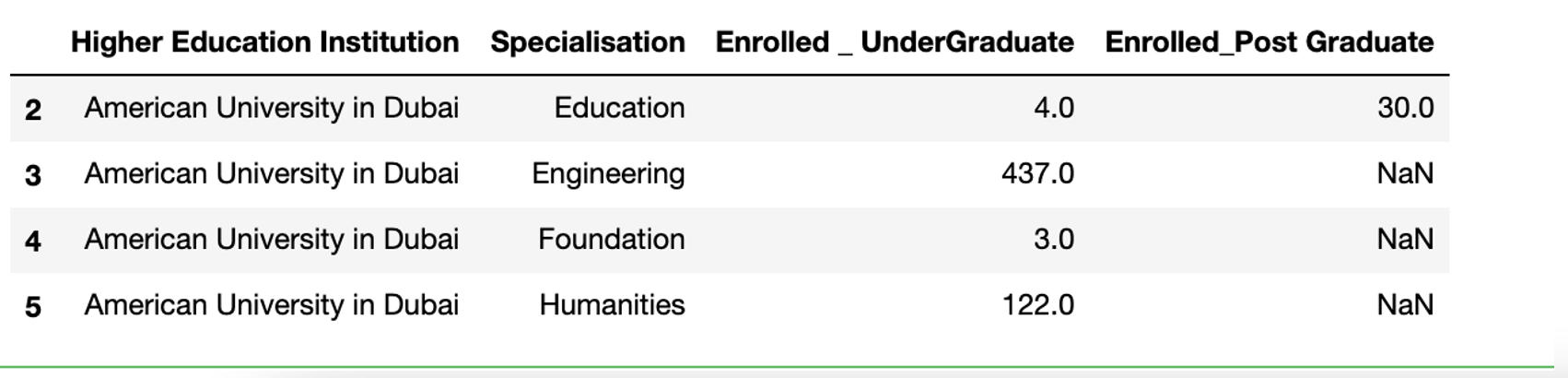Select row index 5

[33, 306]
